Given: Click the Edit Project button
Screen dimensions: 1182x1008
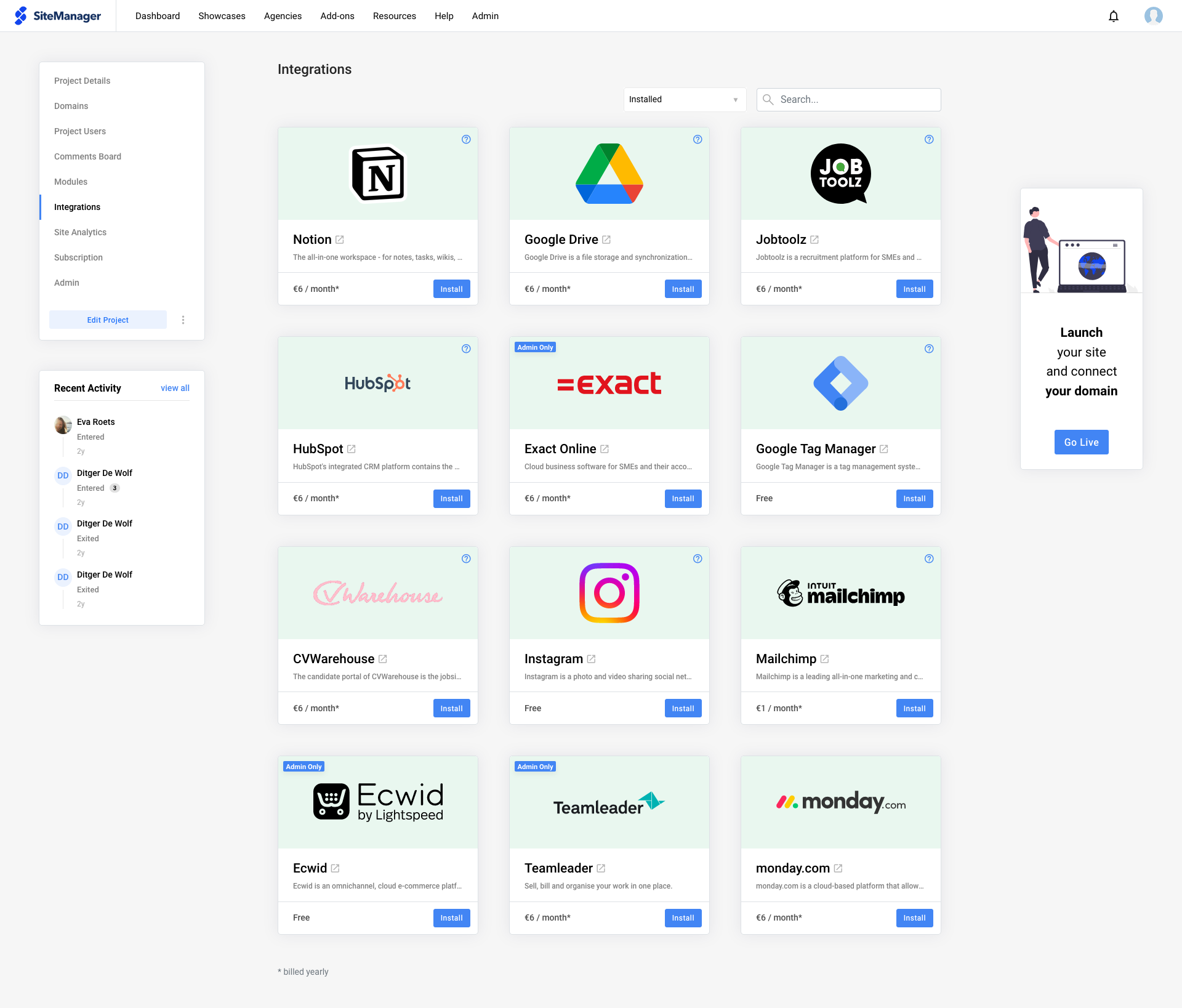Looking at the screenshot, I should (x=108, y=320).
